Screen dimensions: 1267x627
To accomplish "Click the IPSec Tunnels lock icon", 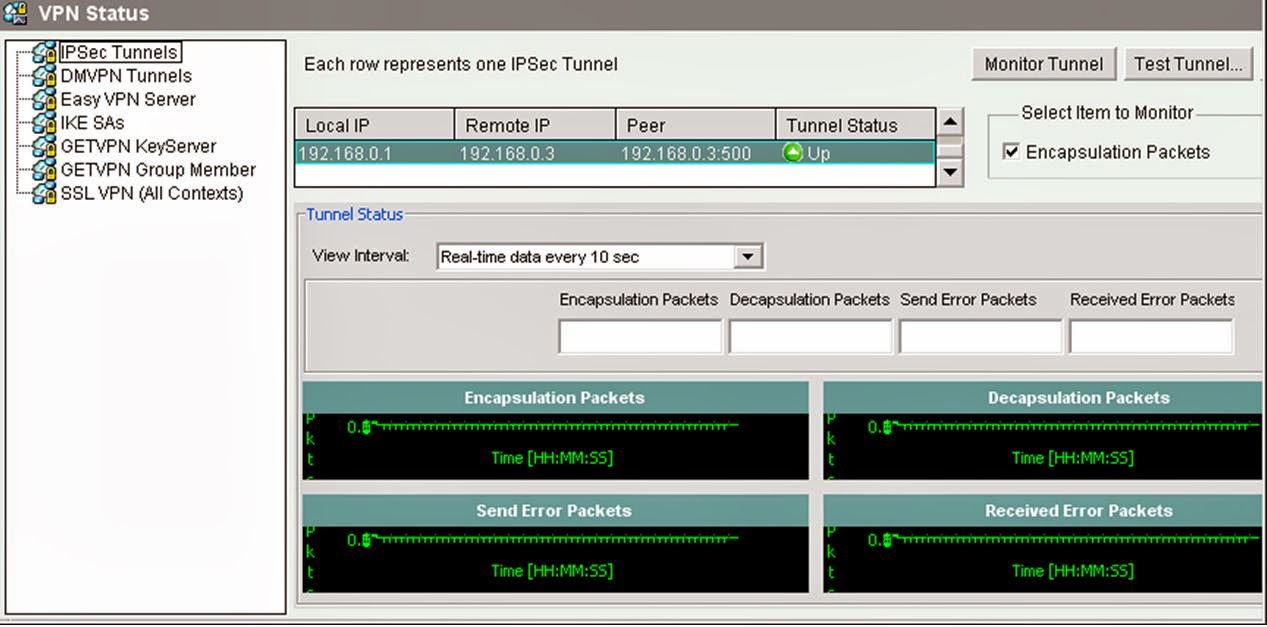I will click(44, 53).
